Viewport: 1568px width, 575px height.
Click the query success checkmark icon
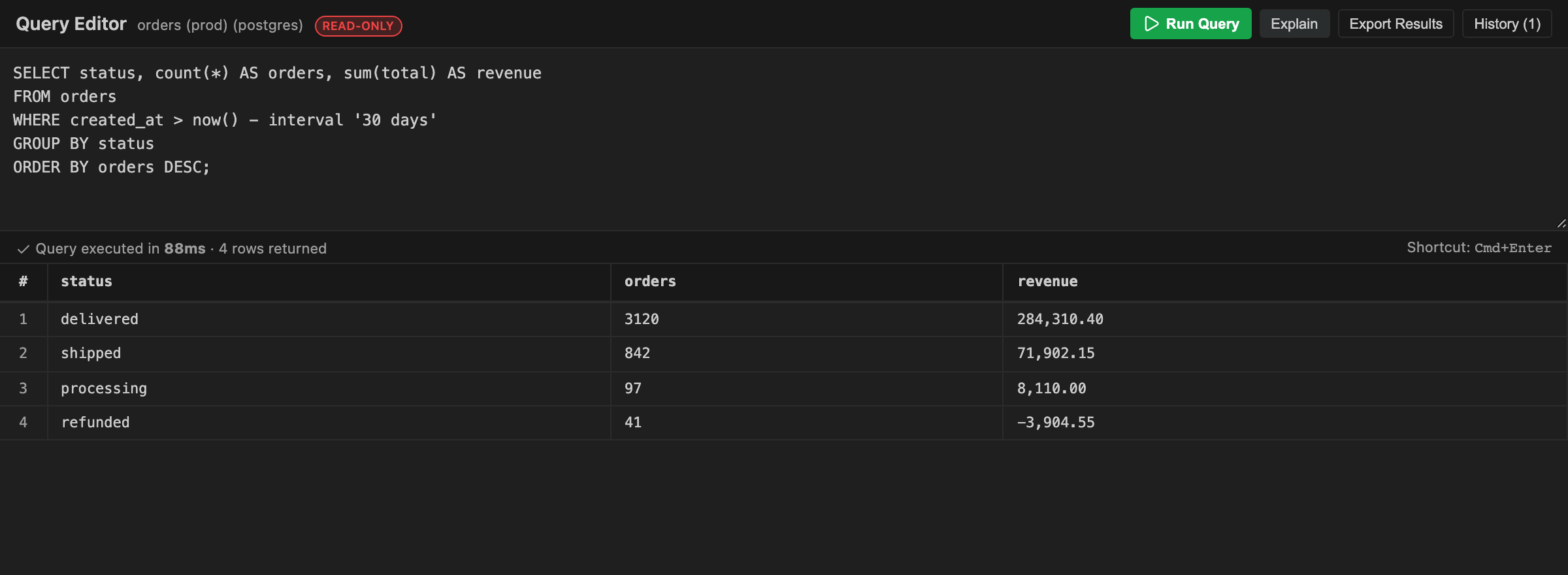point(24,249)
